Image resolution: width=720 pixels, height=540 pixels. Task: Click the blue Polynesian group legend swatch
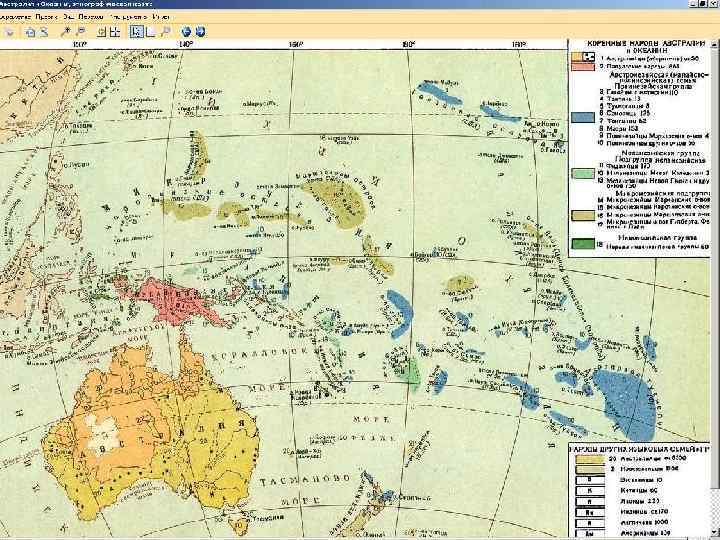[x=583, y=117]
